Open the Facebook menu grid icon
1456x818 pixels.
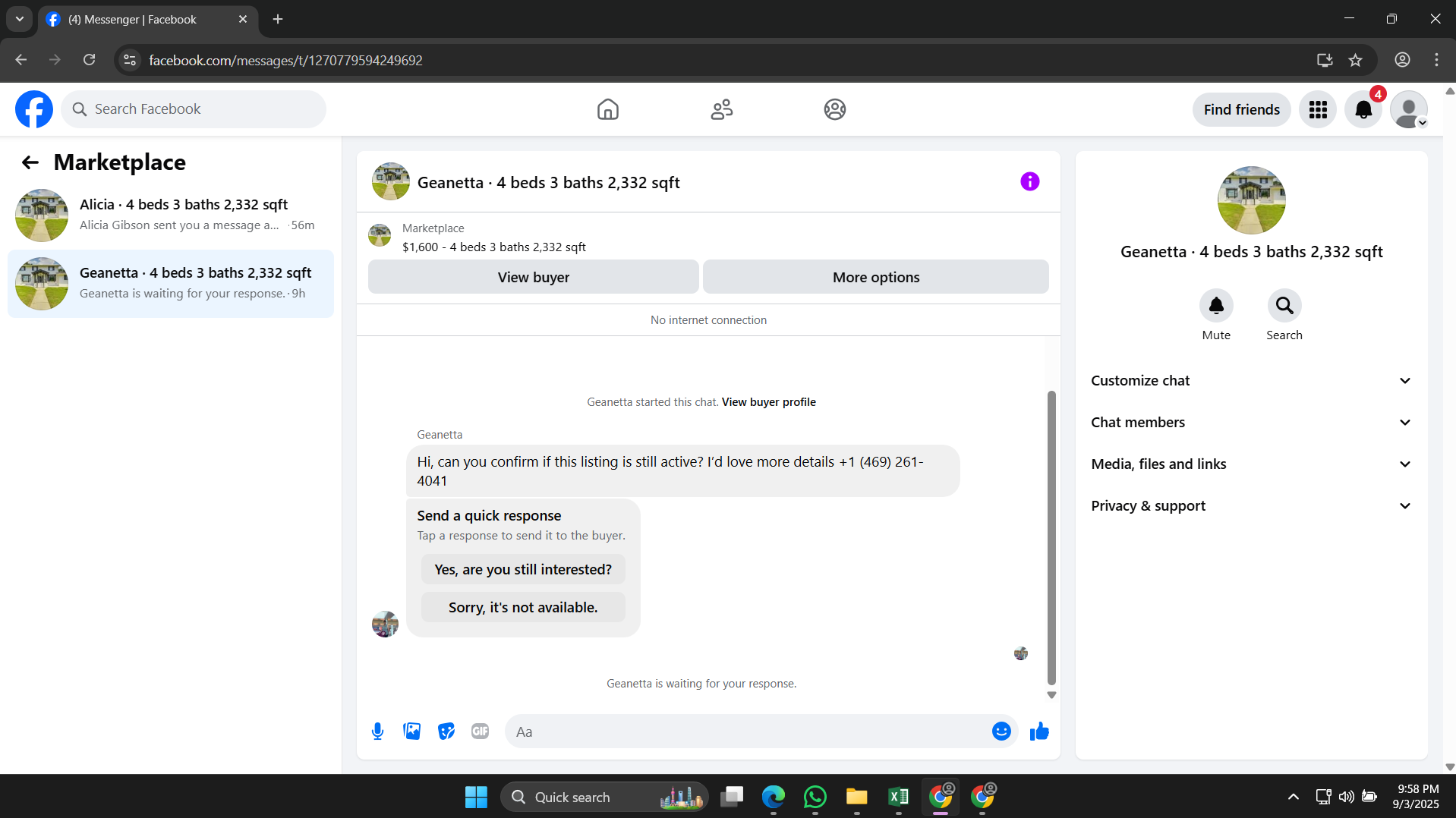click(1318, 109)
